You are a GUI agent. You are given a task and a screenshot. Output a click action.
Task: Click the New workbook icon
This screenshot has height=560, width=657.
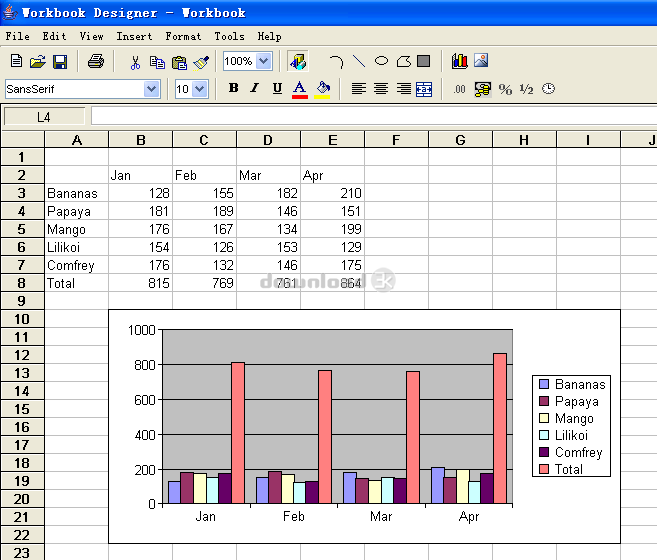pyautogui.click(x=16, y=61)
